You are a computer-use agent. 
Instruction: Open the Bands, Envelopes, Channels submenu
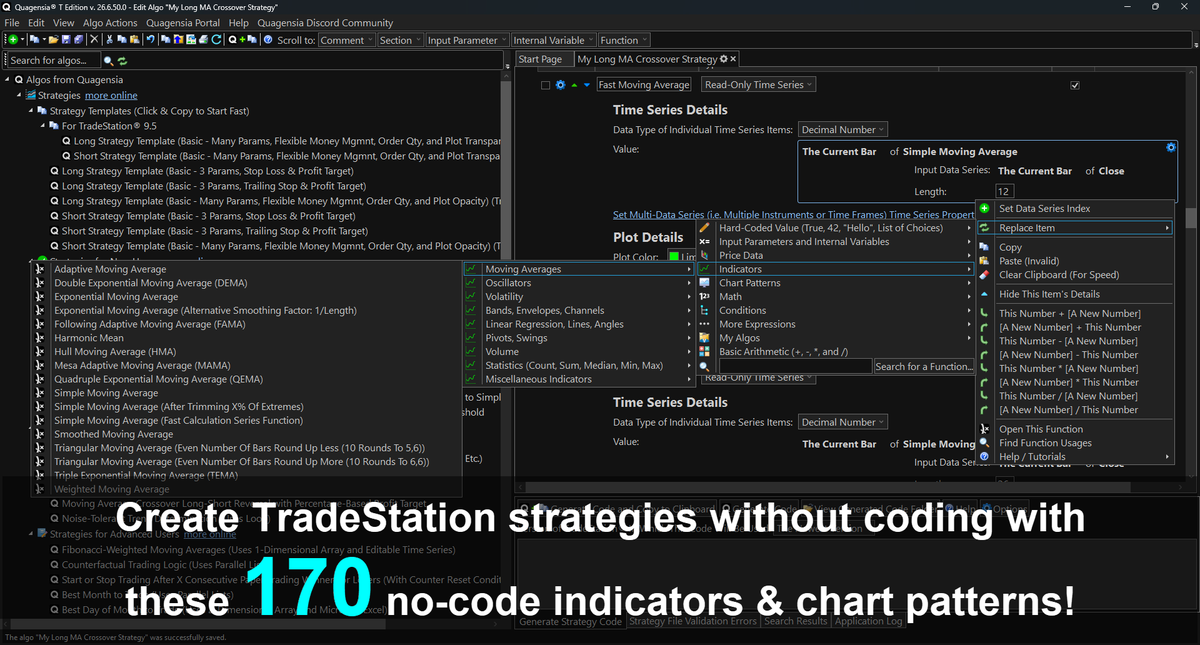click(578, 310)
